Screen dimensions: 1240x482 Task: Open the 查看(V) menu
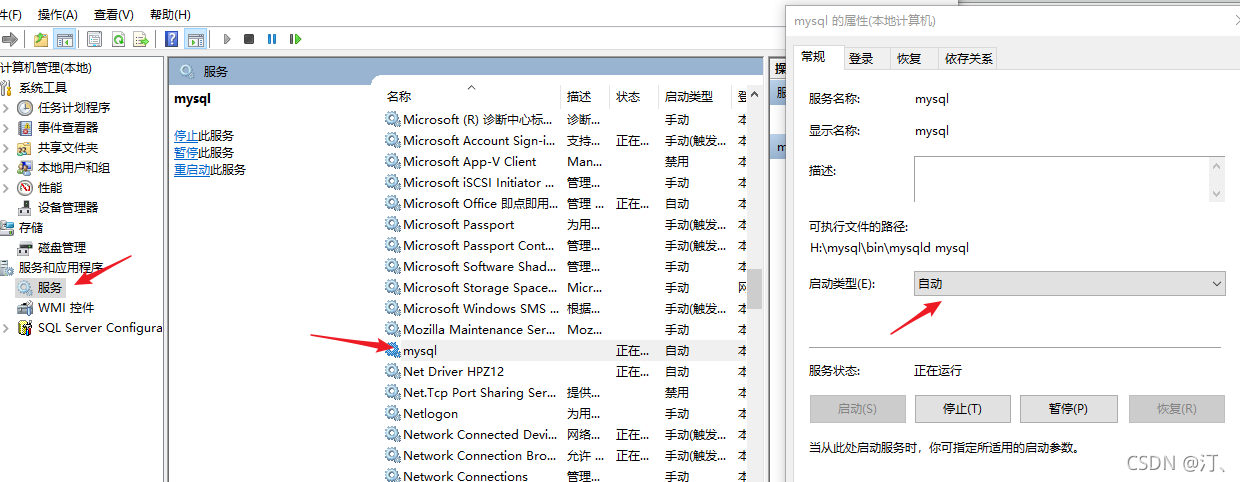(114, 14)
